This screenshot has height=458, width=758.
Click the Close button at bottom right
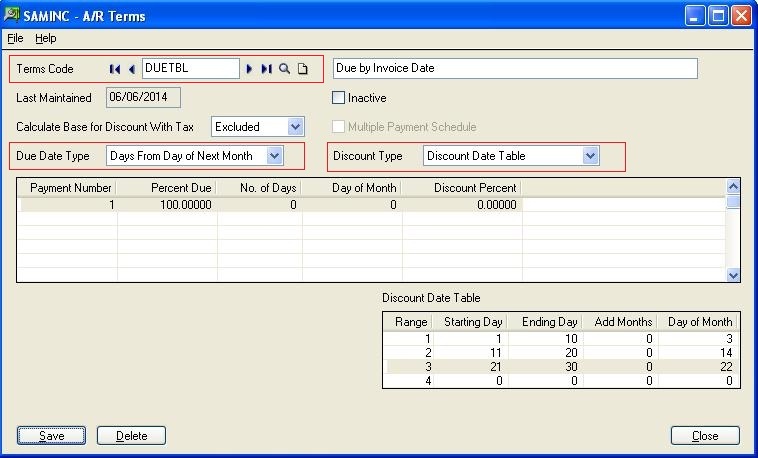pos(705,436)
